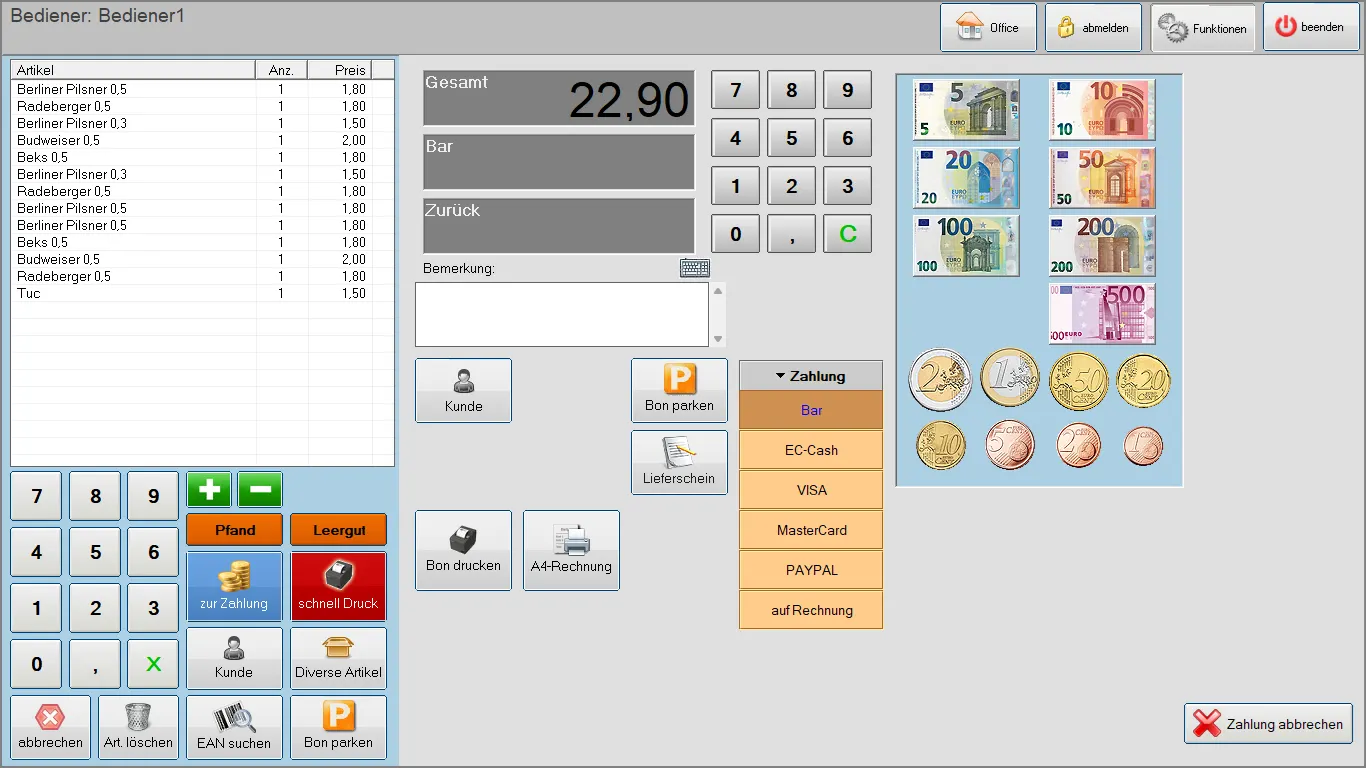1366x768 pixels.
Task: Click the green minus quantity button
Action: click(260, 490)
